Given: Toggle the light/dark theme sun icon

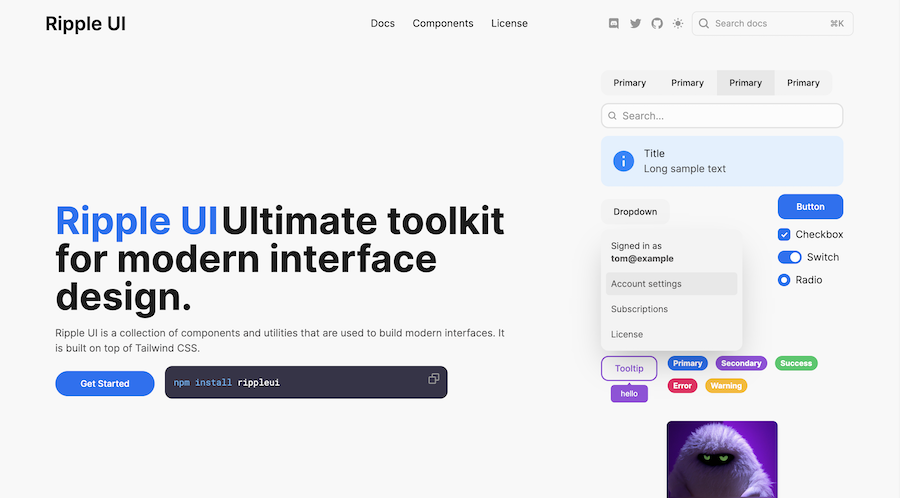Looking at the screenshot, I should click(678, 24).
